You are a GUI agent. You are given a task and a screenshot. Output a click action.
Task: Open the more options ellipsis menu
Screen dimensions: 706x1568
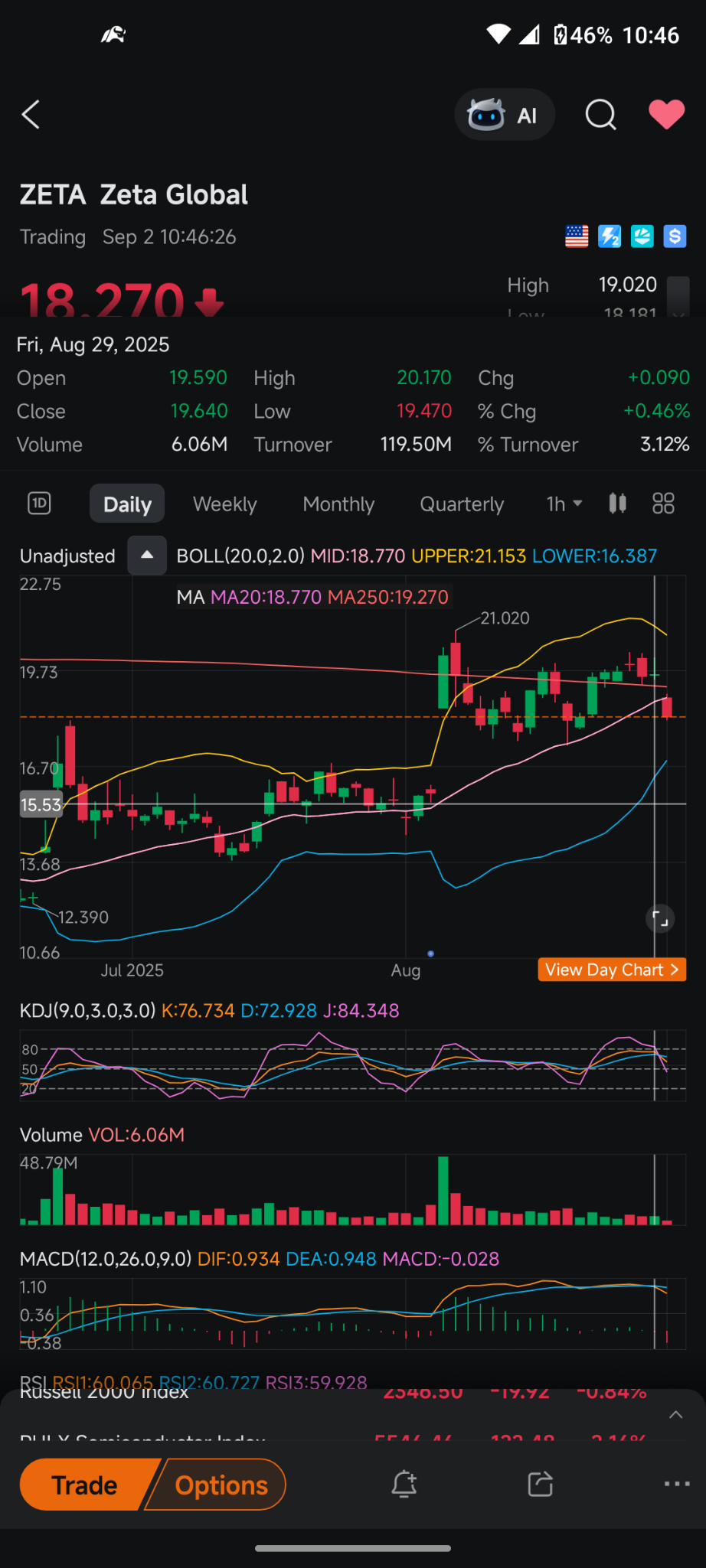click(677, 1484)
